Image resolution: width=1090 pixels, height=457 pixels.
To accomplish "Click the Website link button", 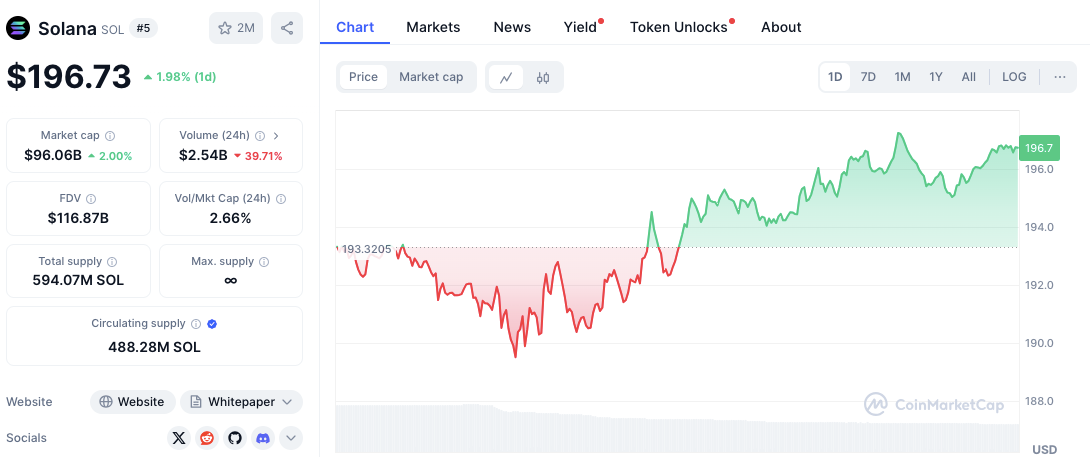I will [x=133, y=402].
